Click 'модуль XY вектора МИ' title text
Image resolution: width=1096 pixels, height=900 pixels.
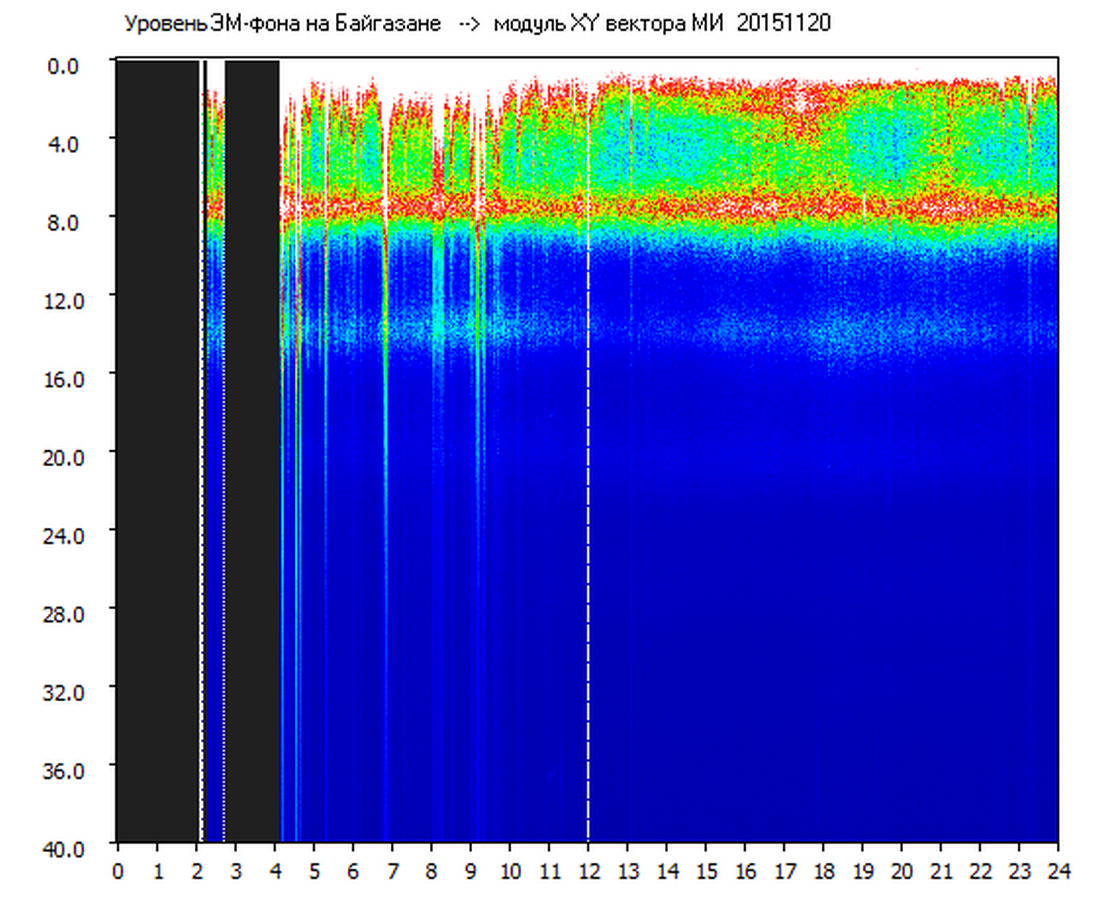click(x=607, y=24)
